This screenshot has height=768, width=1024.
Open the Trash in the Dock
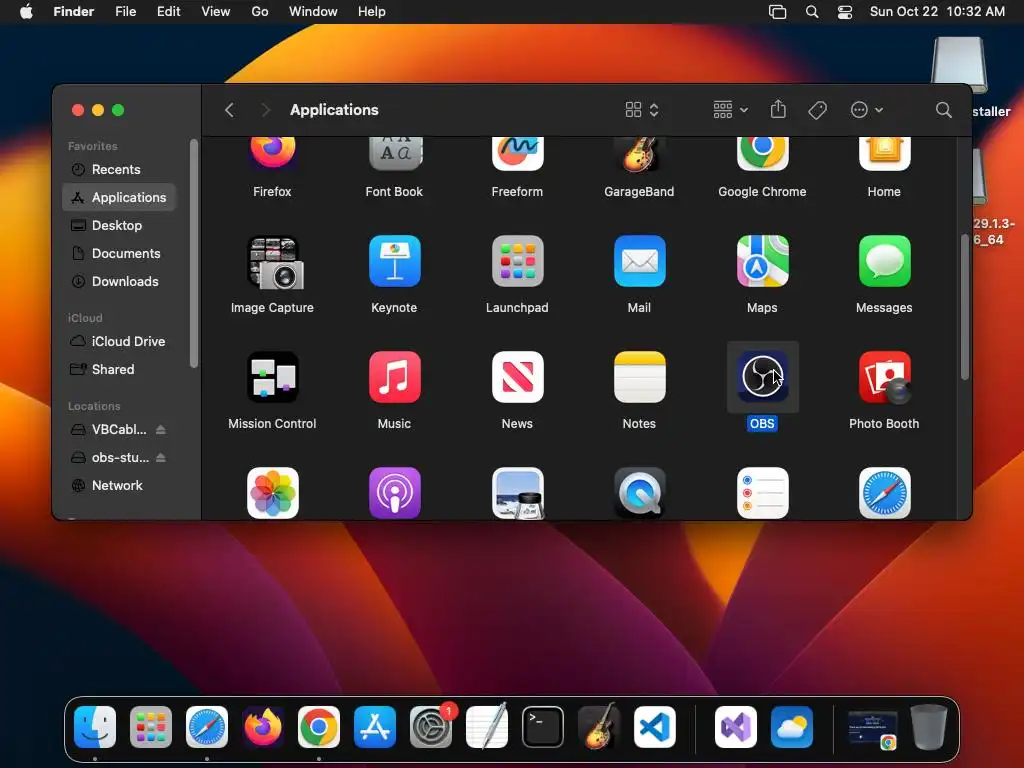coord(929,727)
